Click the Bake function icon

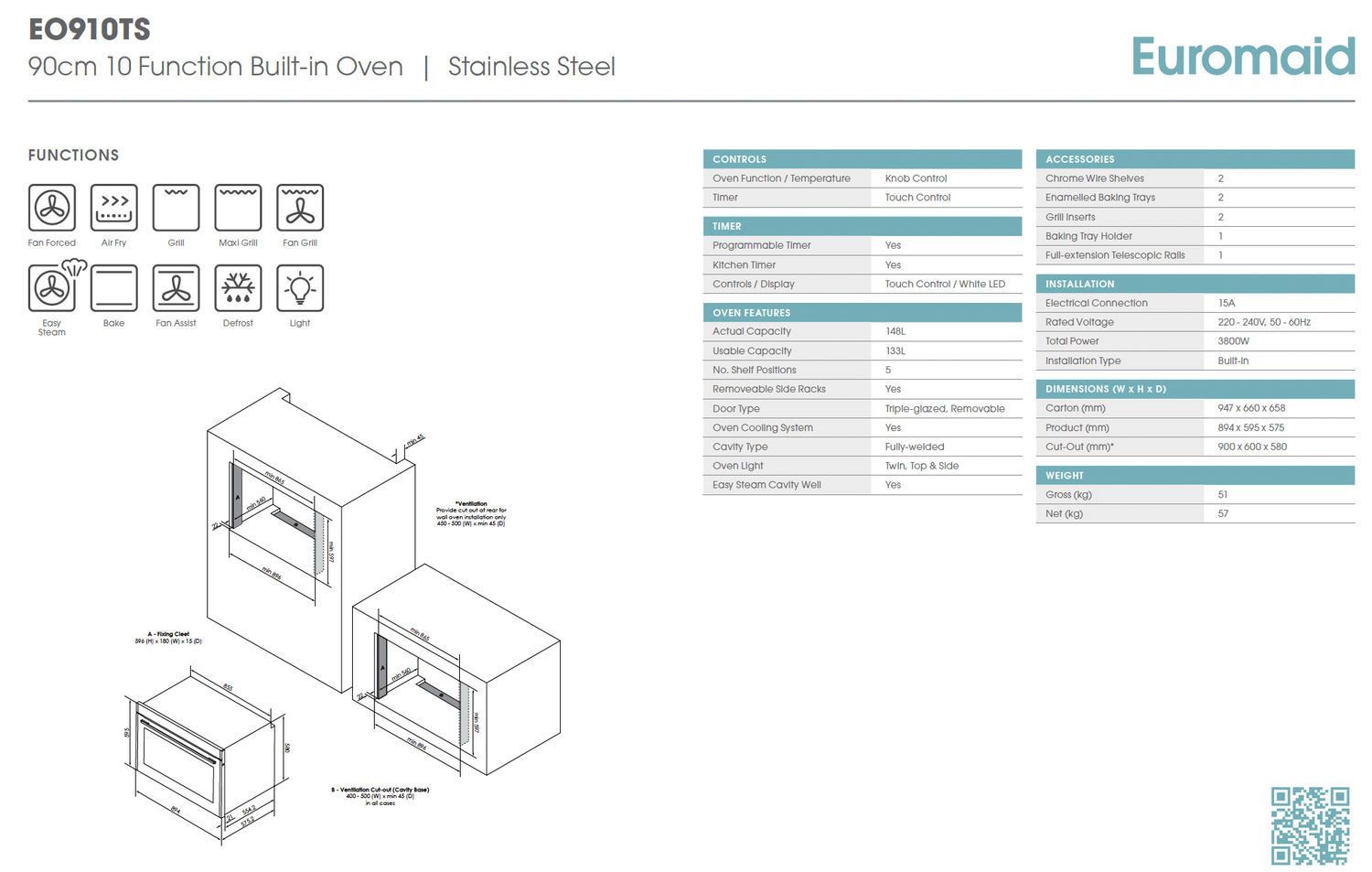[x=114, y=288]
